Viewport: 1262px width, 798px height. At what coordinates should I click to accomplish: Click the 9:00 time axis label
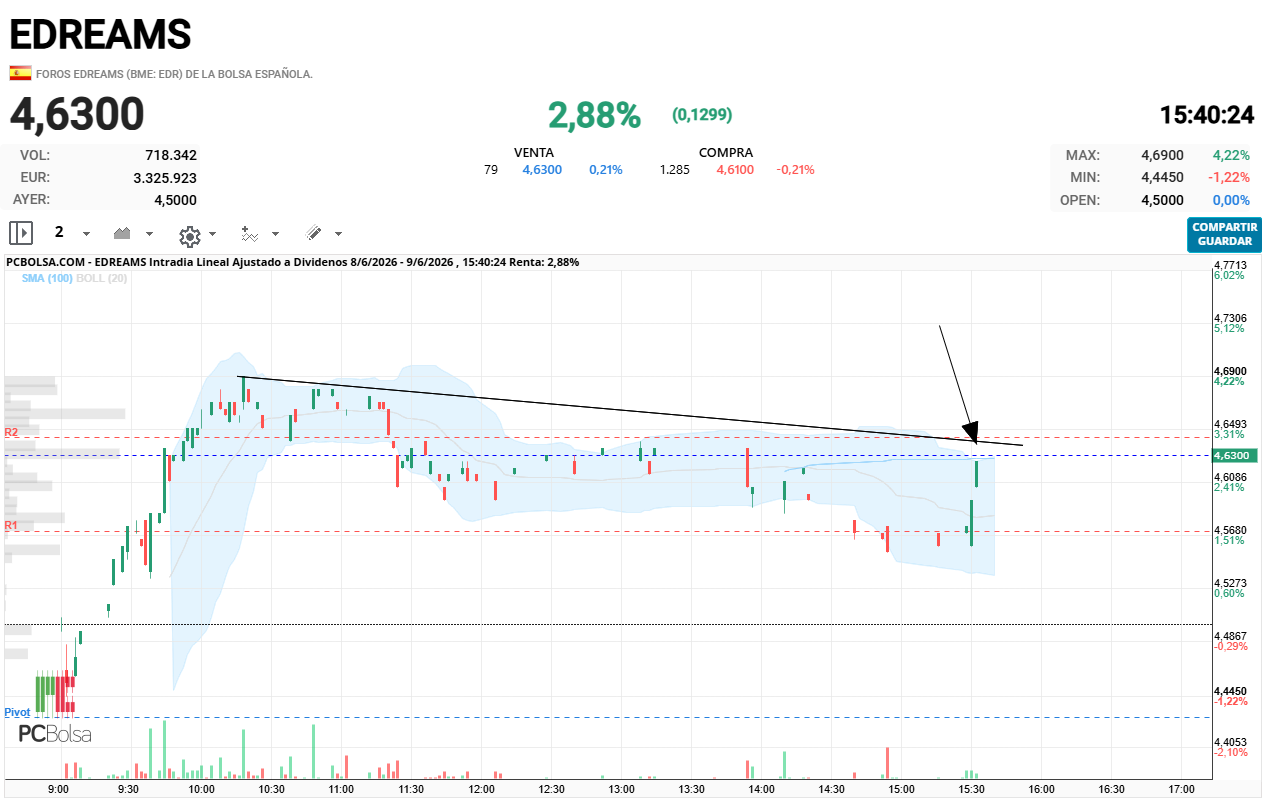59,789
